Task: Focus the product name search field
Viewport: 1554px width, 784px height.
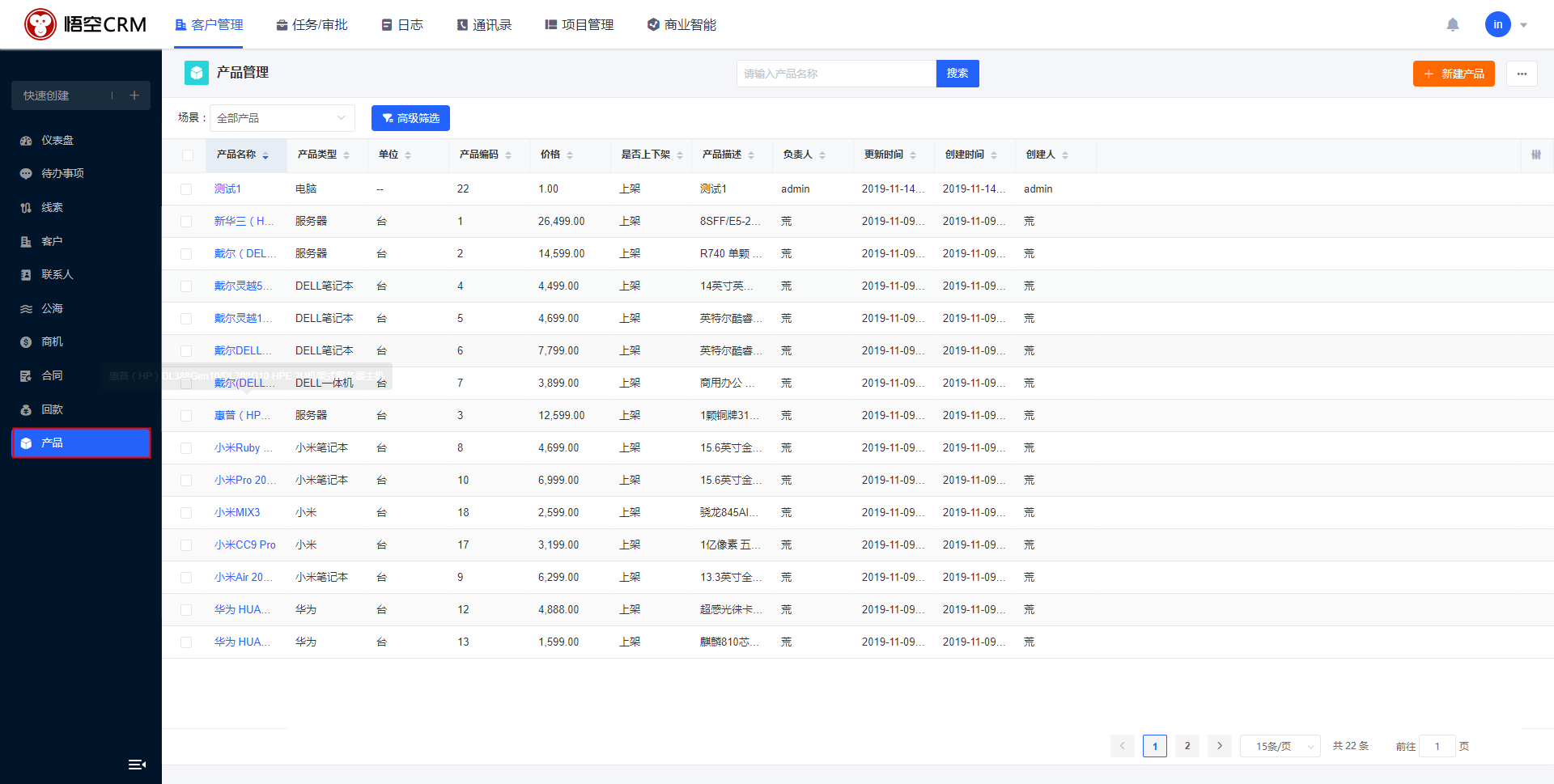Action: tap(836, 74)
